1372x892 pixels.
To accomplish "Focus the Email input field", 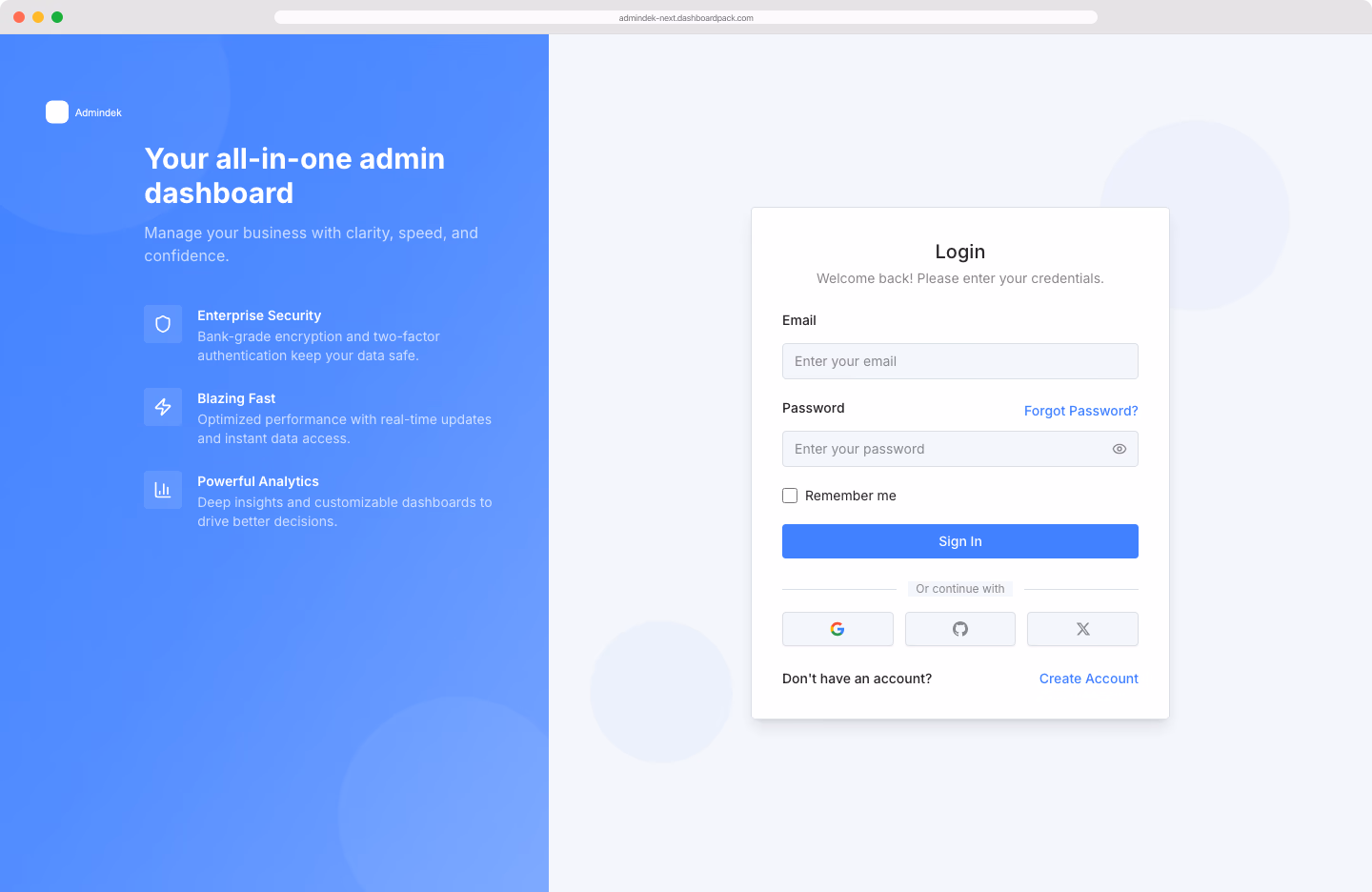I will (x=960, y=361).
